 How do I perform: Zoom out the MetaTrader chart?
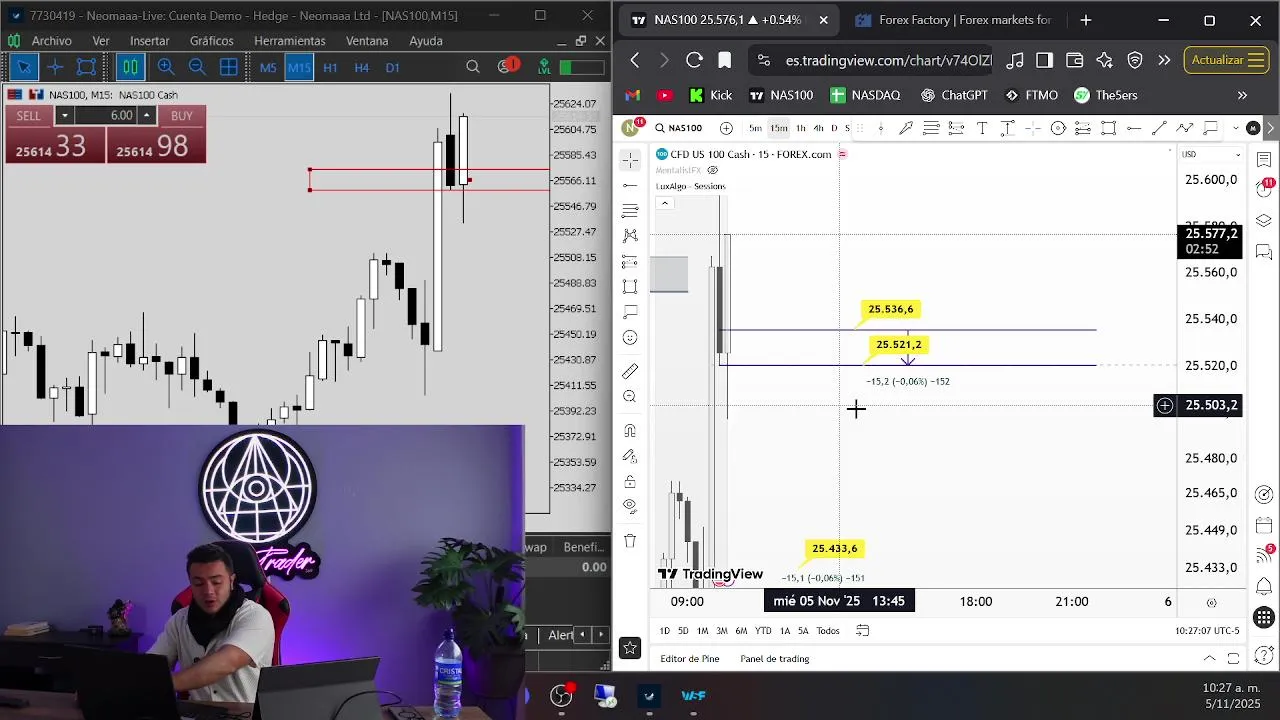click(x=197, y=67)
